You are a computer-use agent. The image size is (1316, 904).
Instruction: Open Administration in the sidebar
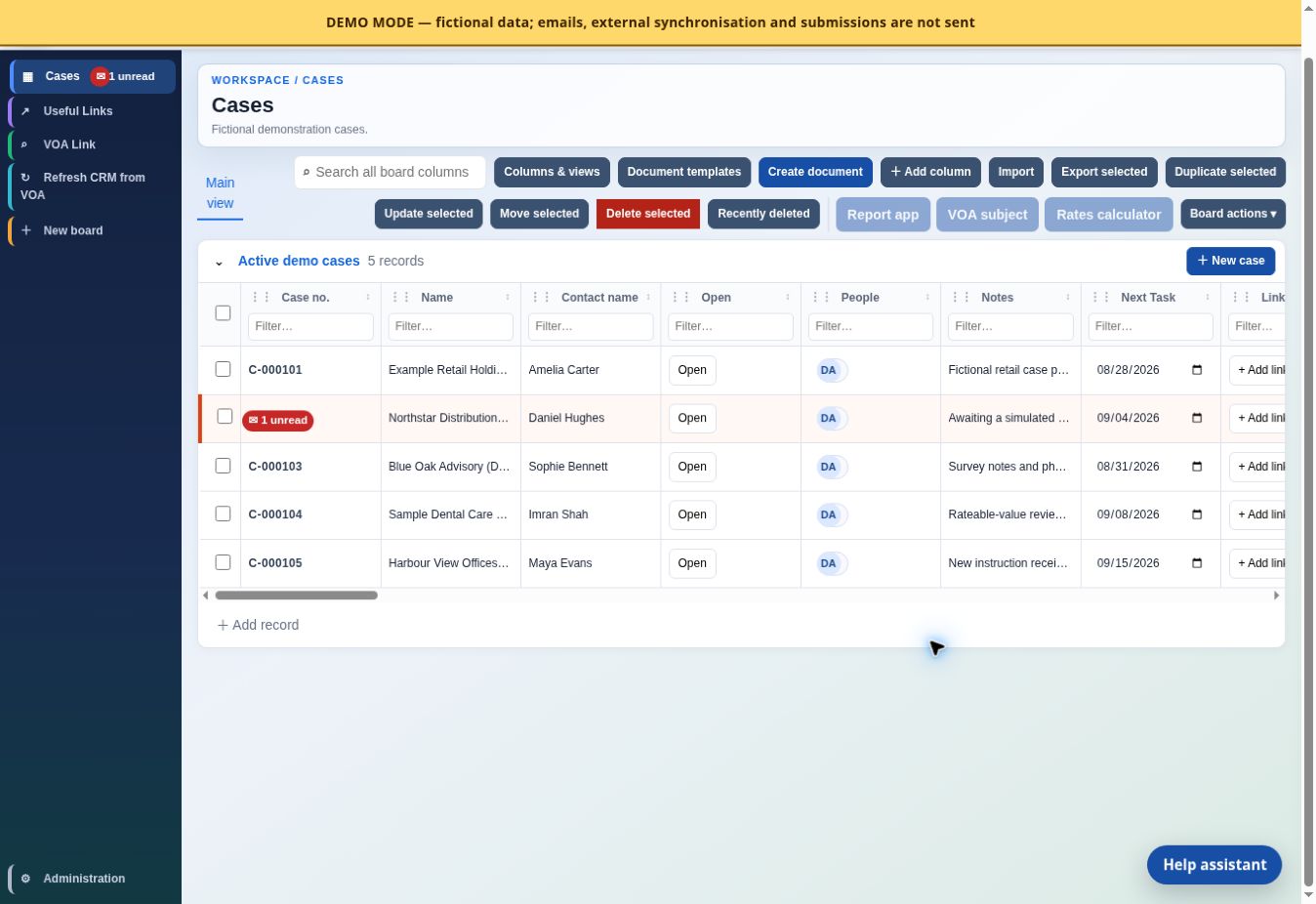pyautogui.click(x=93, y=879)
